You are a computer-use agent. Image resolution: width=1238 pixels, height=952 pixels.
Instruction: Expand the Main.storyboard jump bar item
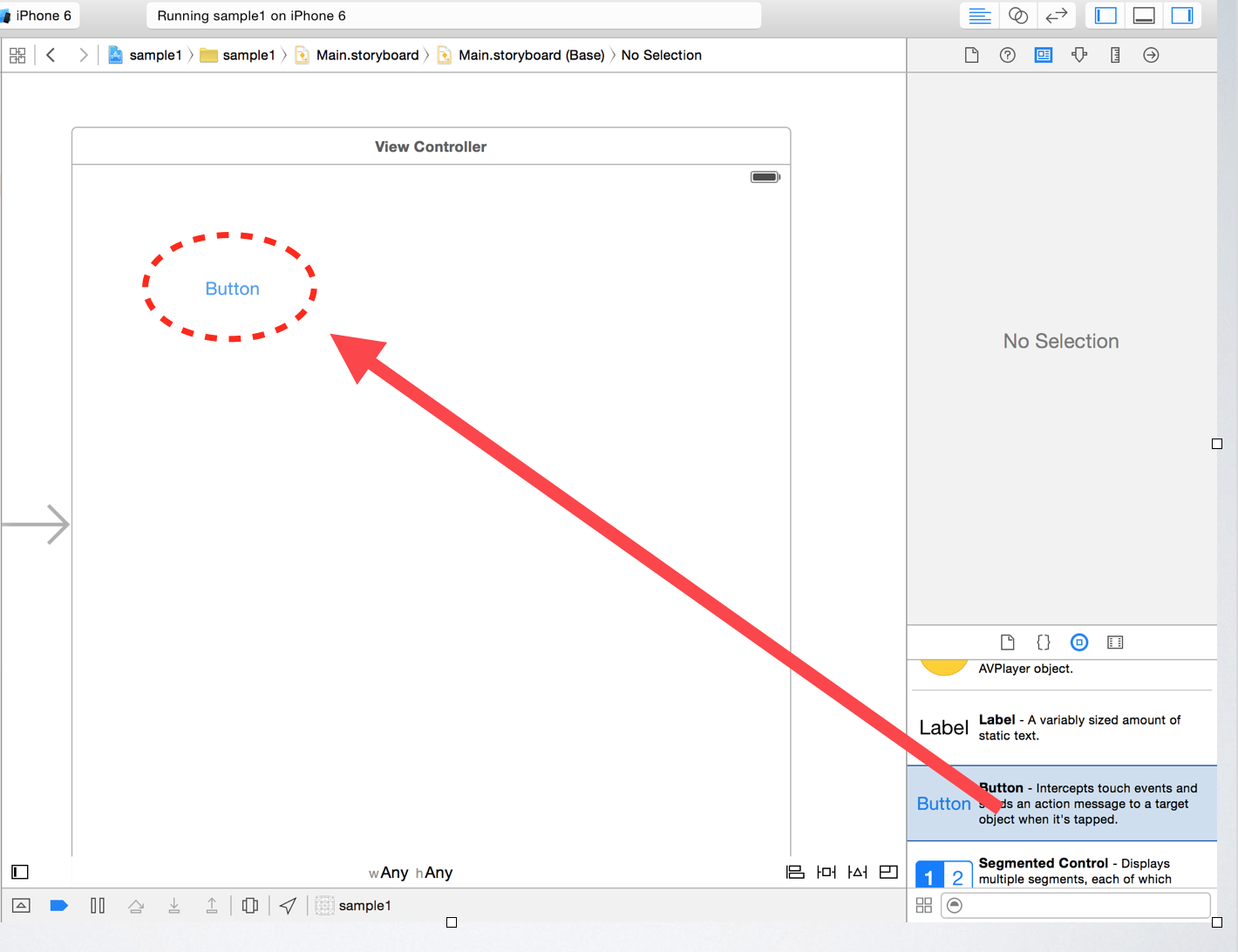(366, 55)
